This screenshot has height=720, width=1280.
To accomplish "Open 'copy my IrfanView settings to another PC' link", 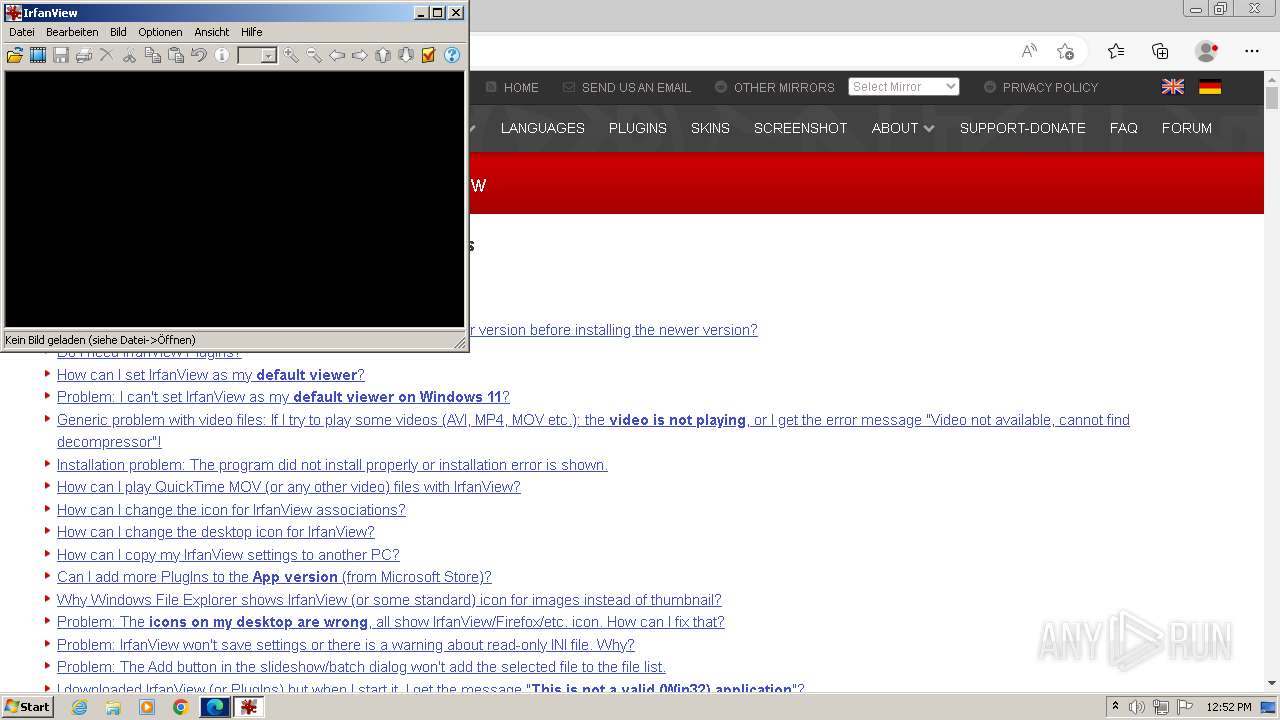I will (x=228, y=555).
